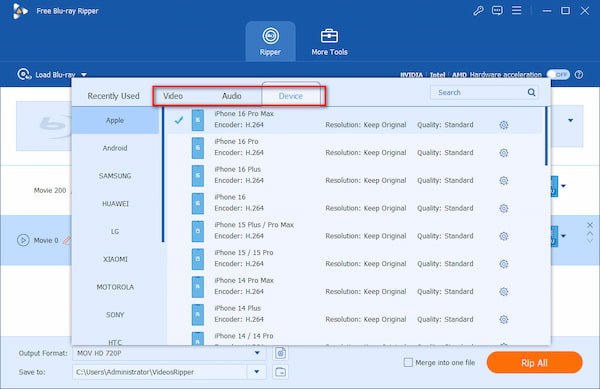
Task: Click the register key icon
Action: pos(478,11)
